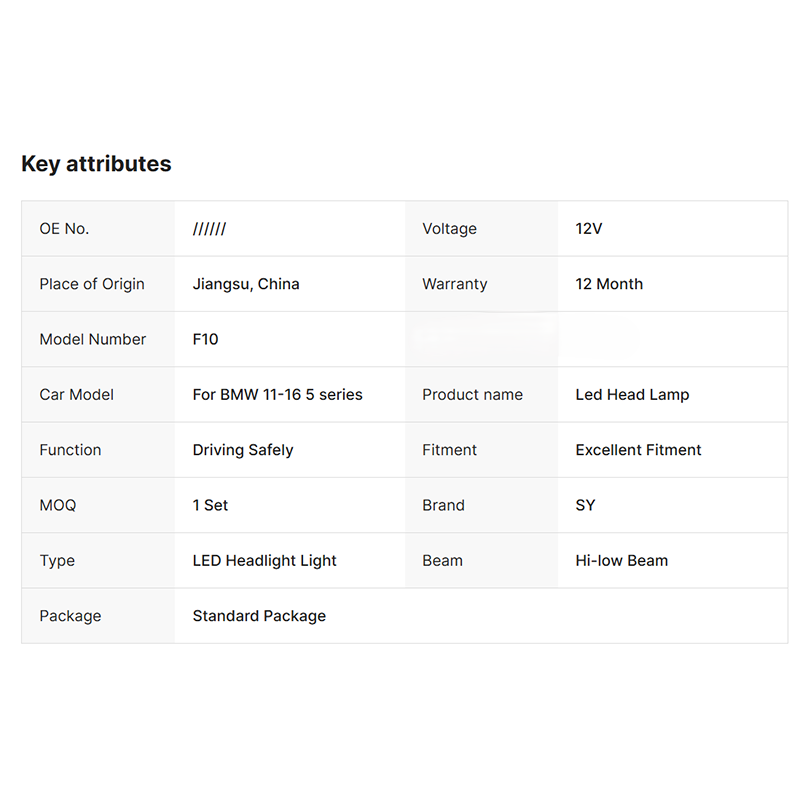Select the "SY" brand value
Image resolution: width=800 pixels, height=800 pixels.
pyautogui.click(x=585, y=505)
